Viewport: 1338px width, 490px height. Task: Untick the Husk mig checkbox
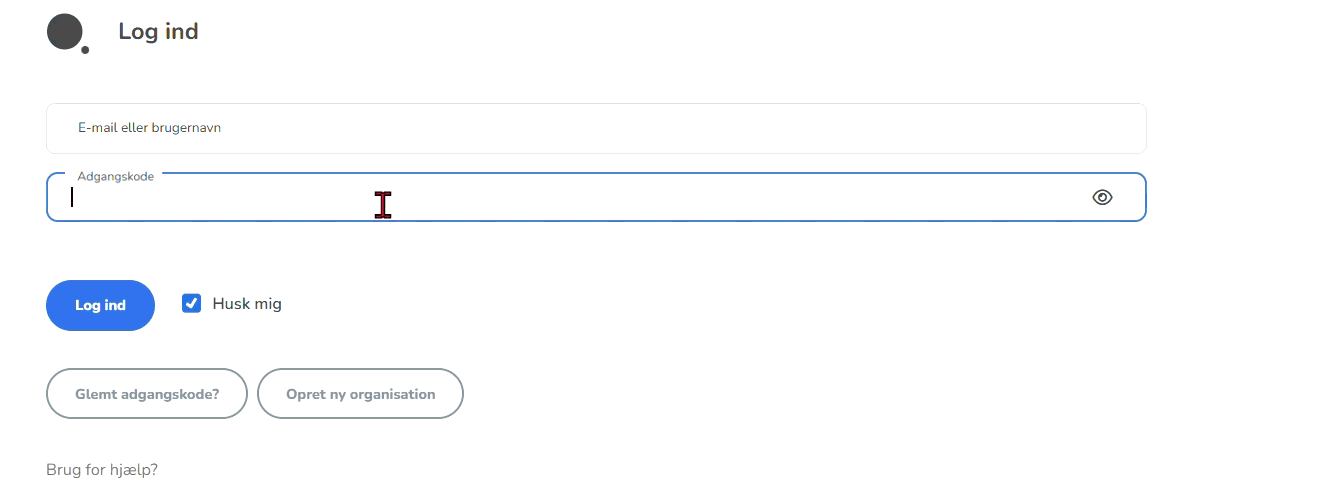192,303
